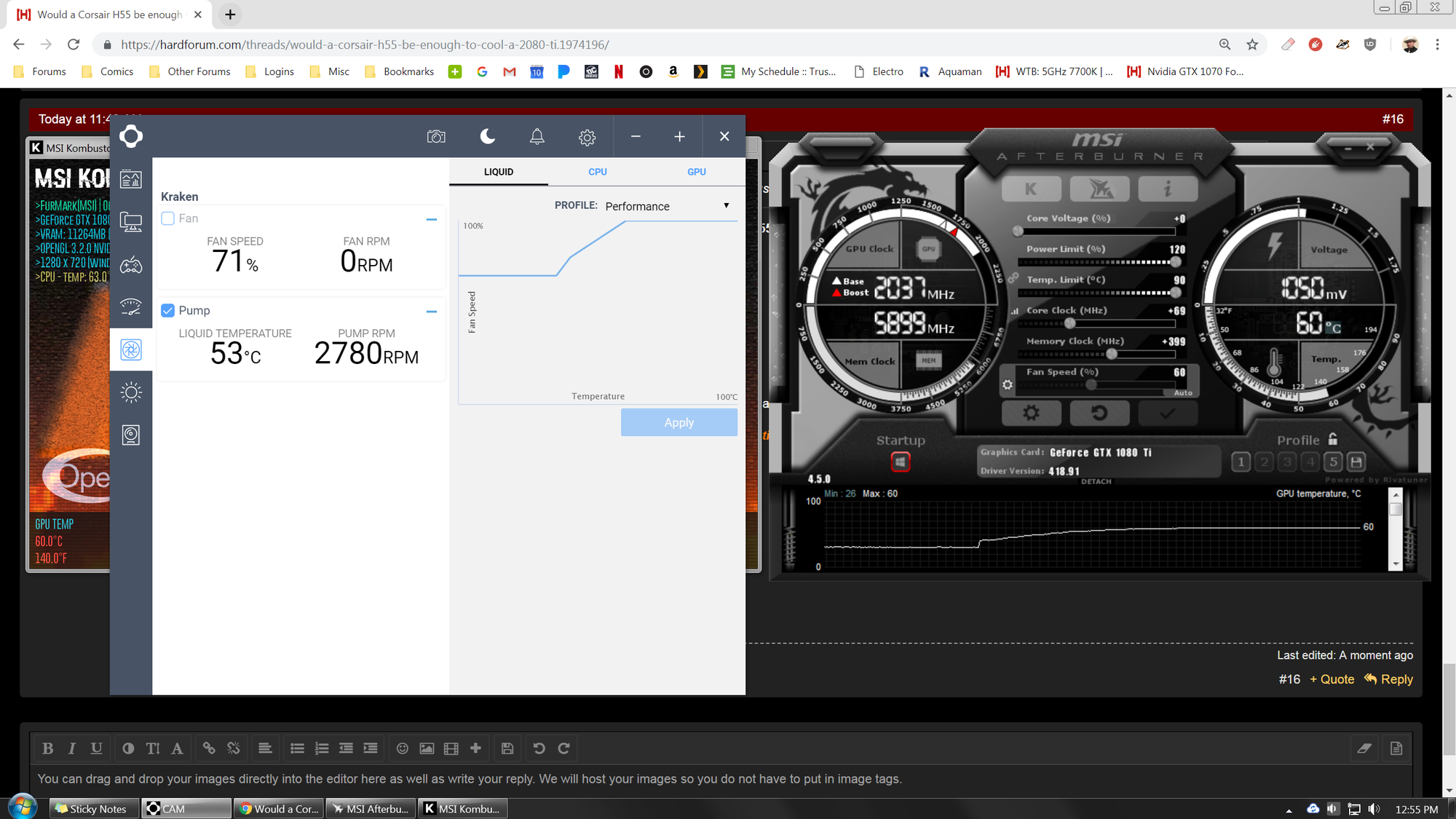Toggle CAM night mode moon icon
Image resolution: width=1456 pixels, height=819 pixels.
488,137
